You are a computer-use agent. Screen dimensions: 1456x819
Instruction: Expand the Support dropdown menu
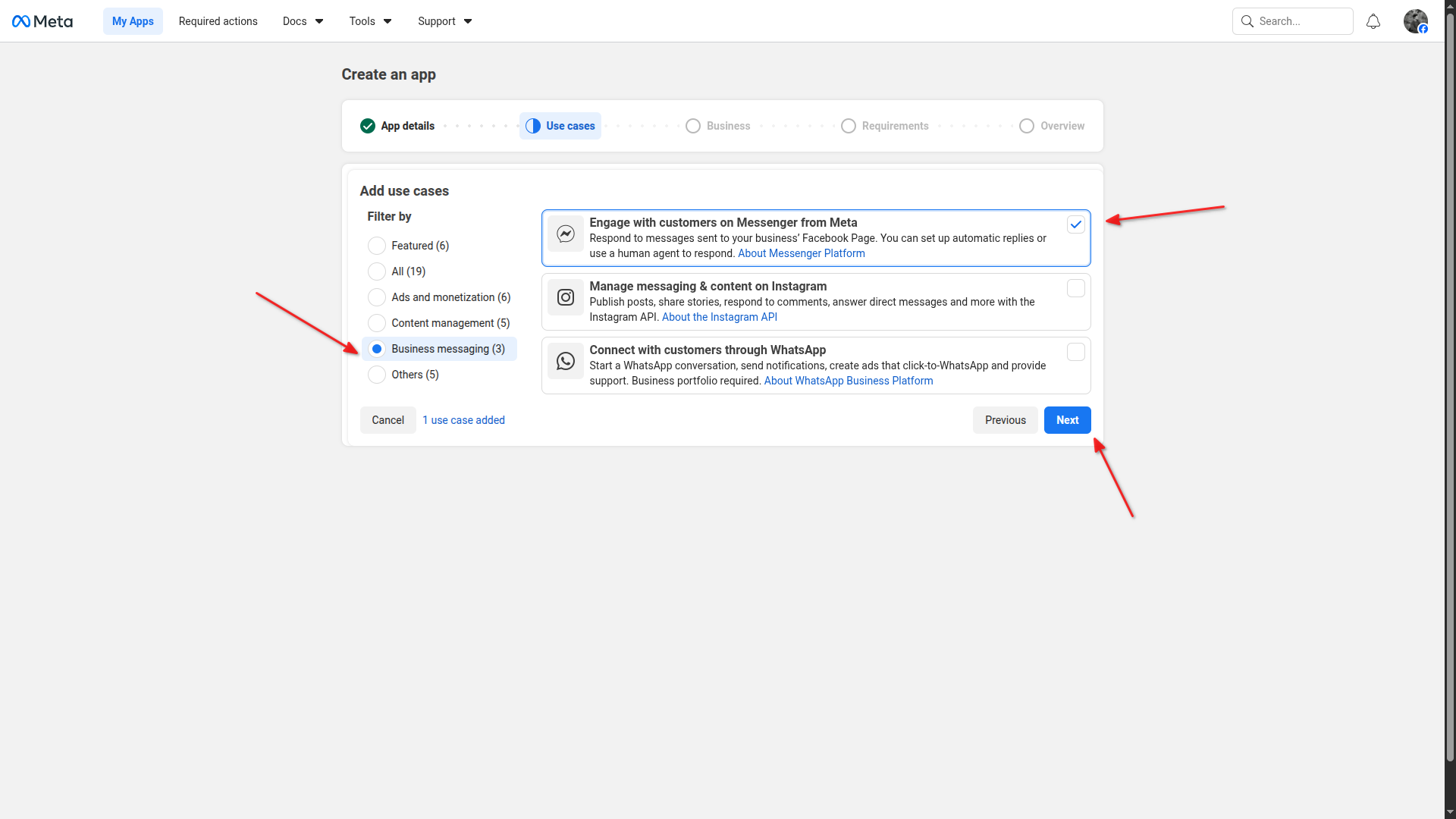[x=444, y=21]
